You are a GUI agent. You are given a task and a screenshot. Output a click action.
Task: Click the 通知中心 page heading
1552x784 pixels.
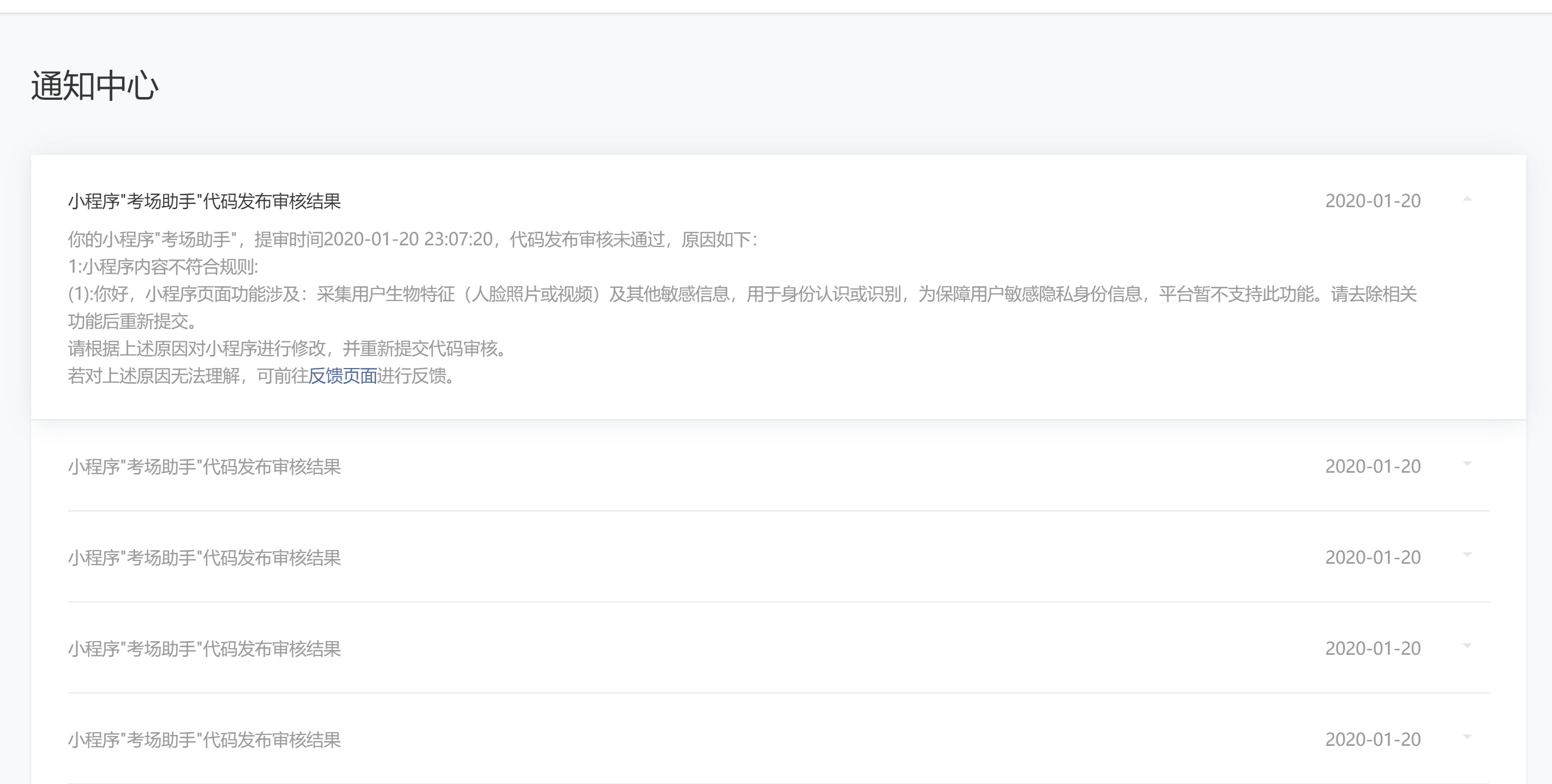click(x=94, y=86)
